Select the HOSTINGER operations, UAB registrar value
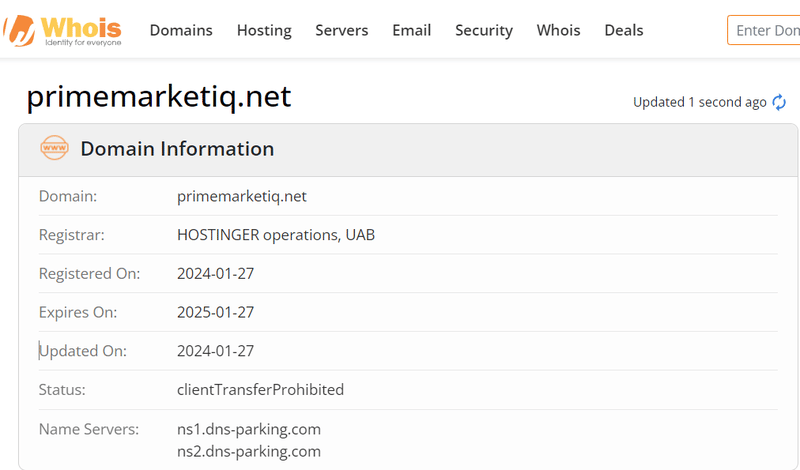The image size is (800, 470). click(276, 235)
